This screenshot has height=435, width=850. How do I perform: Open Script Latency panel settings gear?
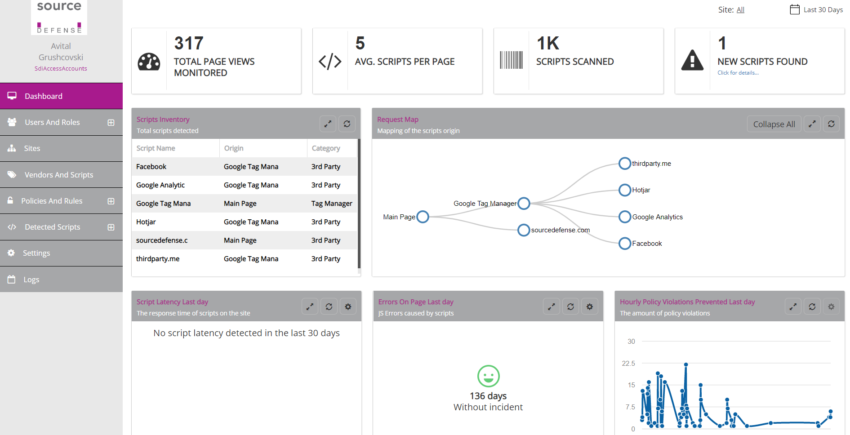point(348,306)
